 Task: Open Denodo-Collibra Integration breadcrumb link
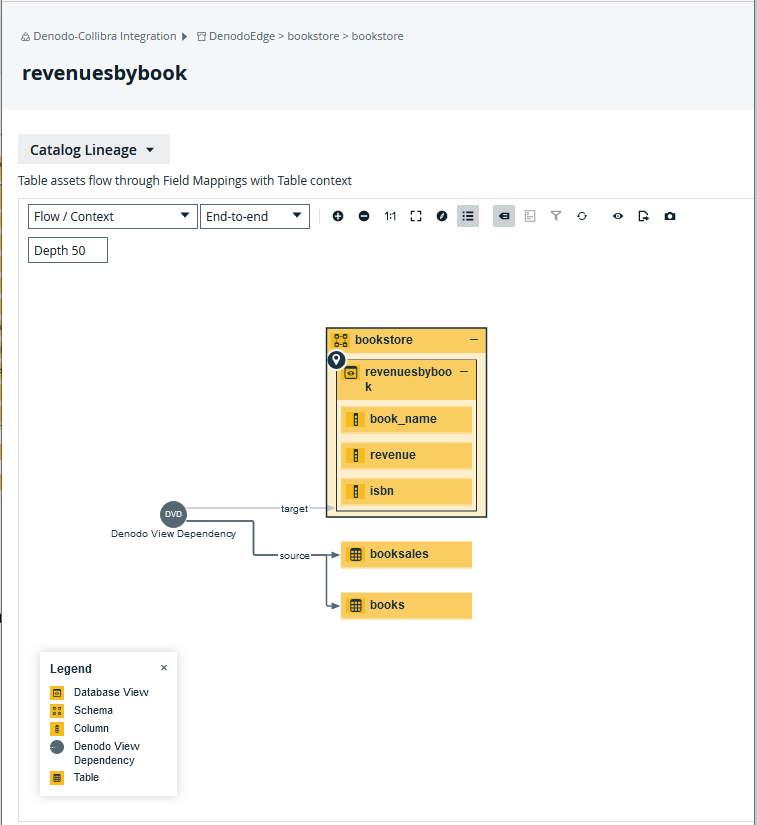(x=105, y=36)
